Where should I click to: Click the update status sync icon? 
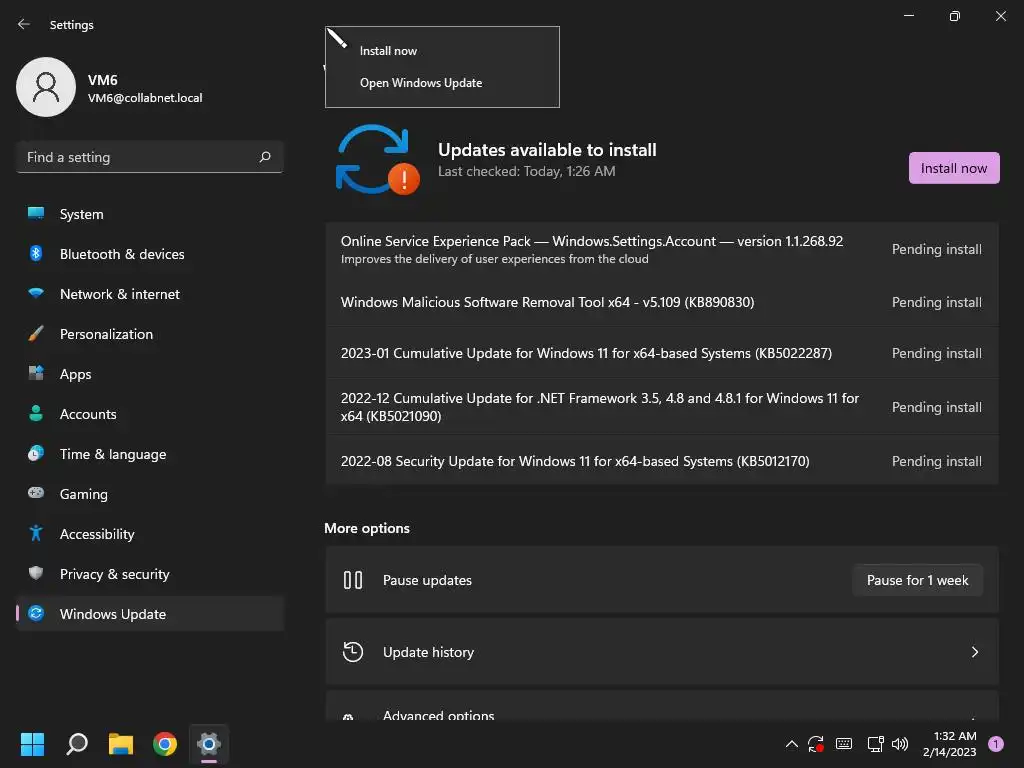pos(377,160)
